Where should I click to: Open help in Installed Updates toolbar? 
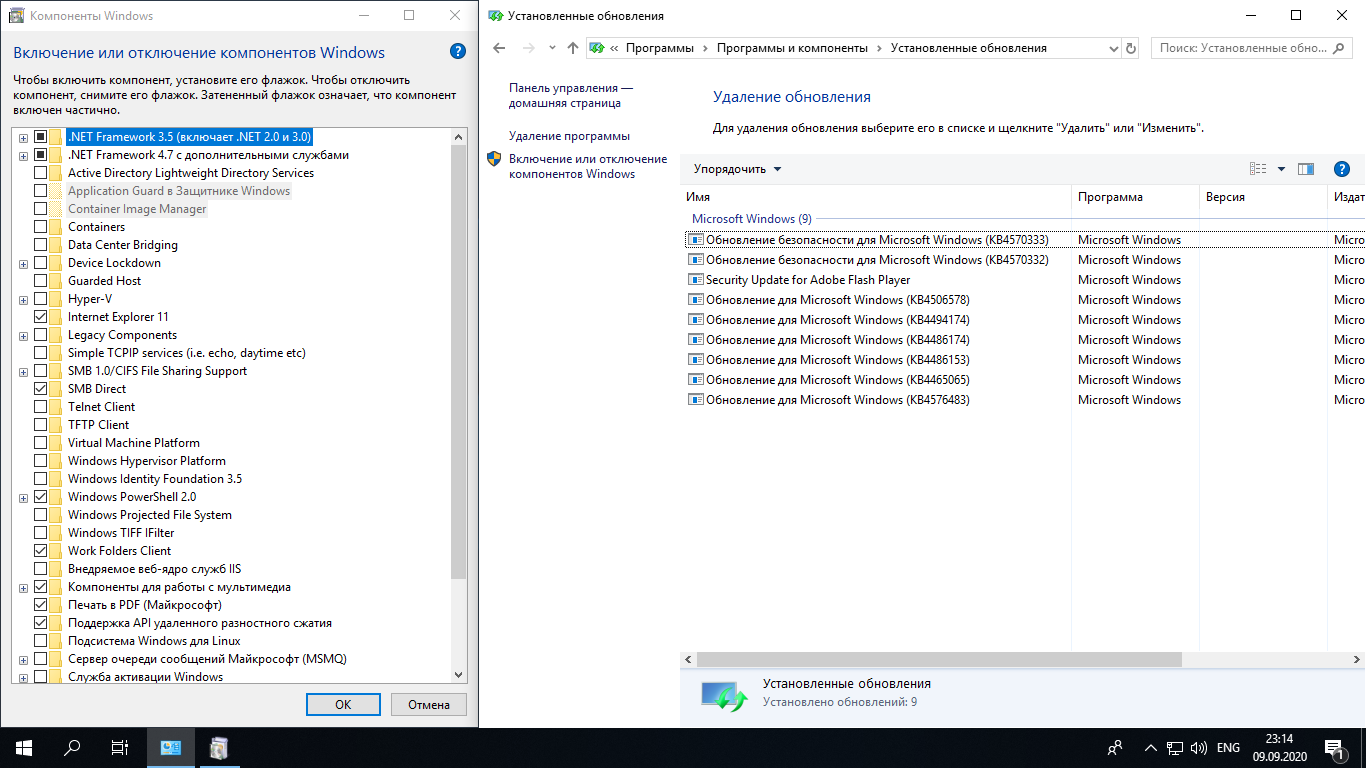pyautogui.click(x=1342, y=169)
